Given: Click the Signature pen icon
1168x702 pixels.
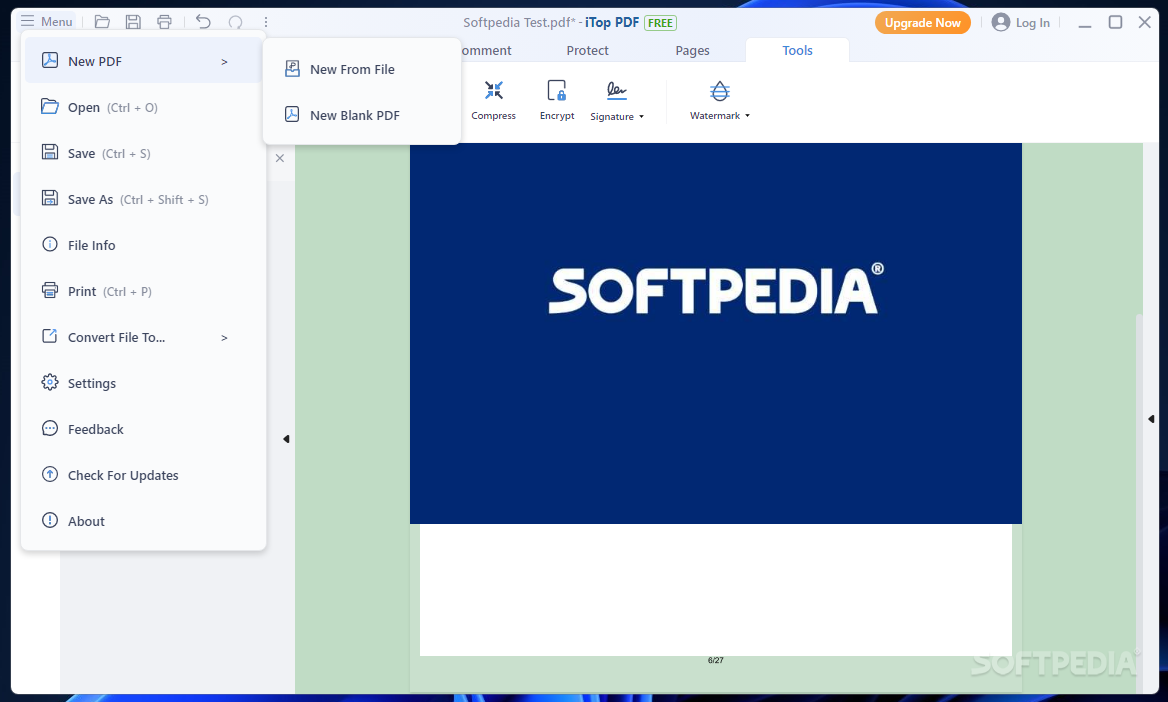Looking at the screenshot, I should click(x=616, y=91).
